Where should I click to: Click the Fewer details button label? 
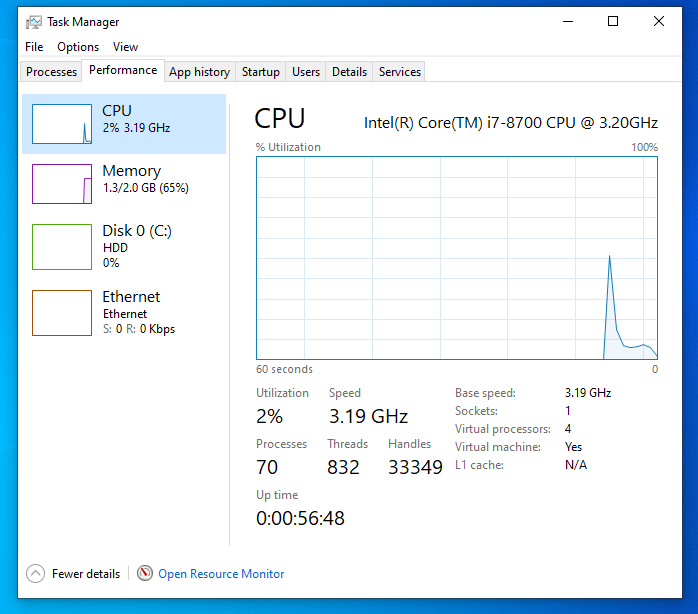click(86, 574)
